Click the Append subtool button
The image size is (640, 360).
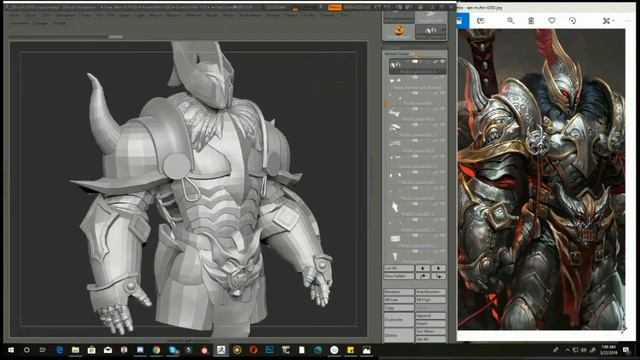tap(431, 316)
